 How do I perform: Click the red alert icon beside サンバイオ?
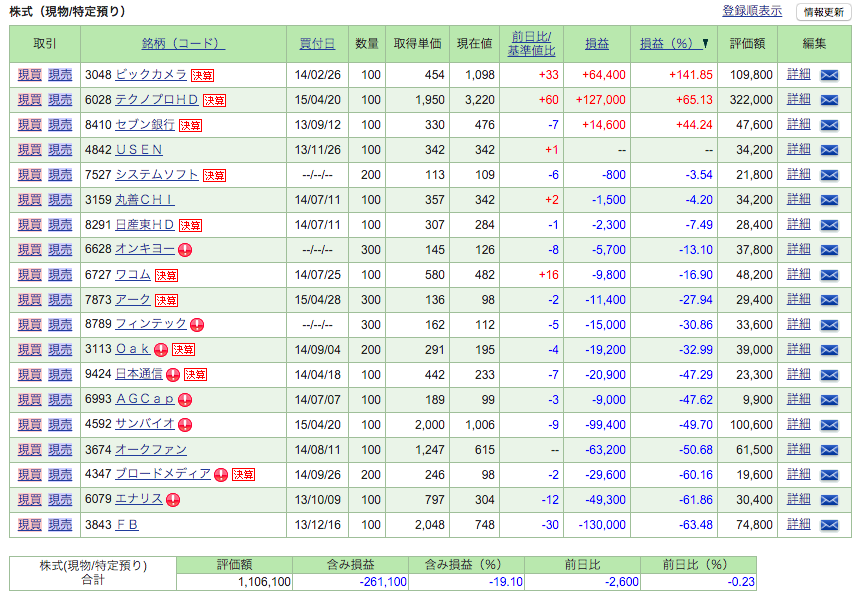pyautogui.click(x=185, y=425)
